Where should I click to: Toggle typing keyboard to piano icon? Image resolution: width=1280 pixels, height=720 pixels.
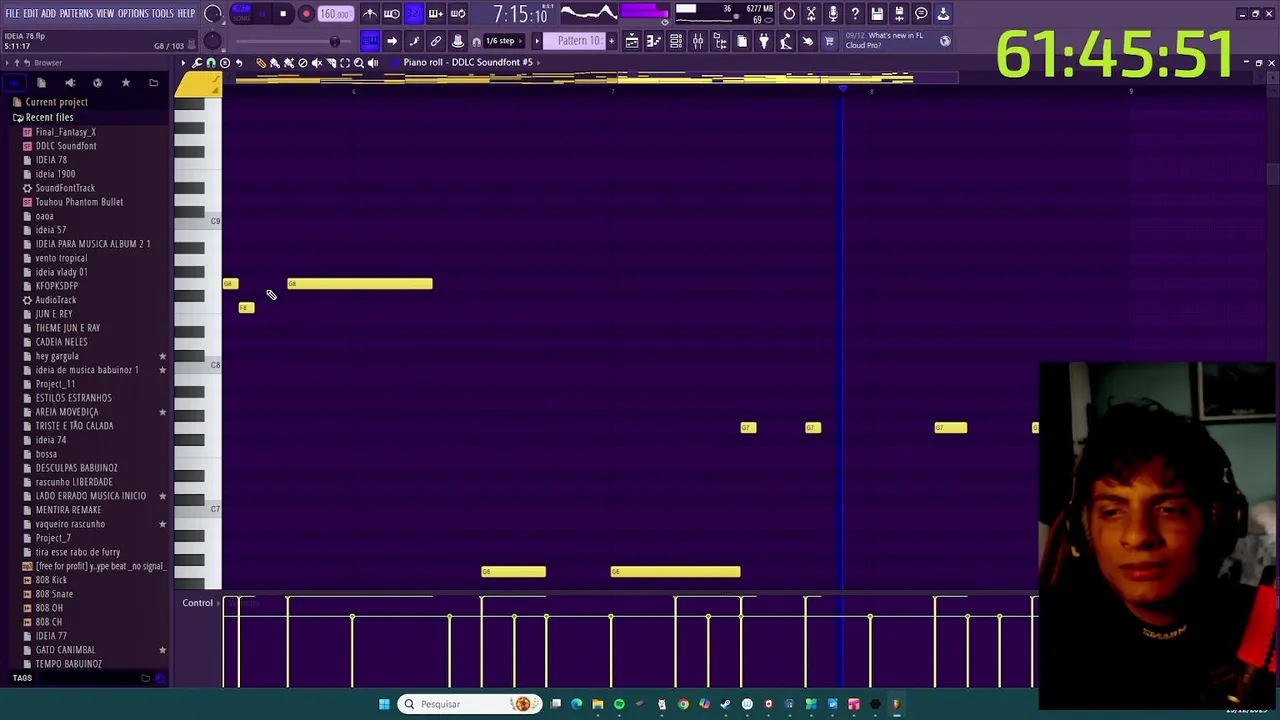point(370,41)
